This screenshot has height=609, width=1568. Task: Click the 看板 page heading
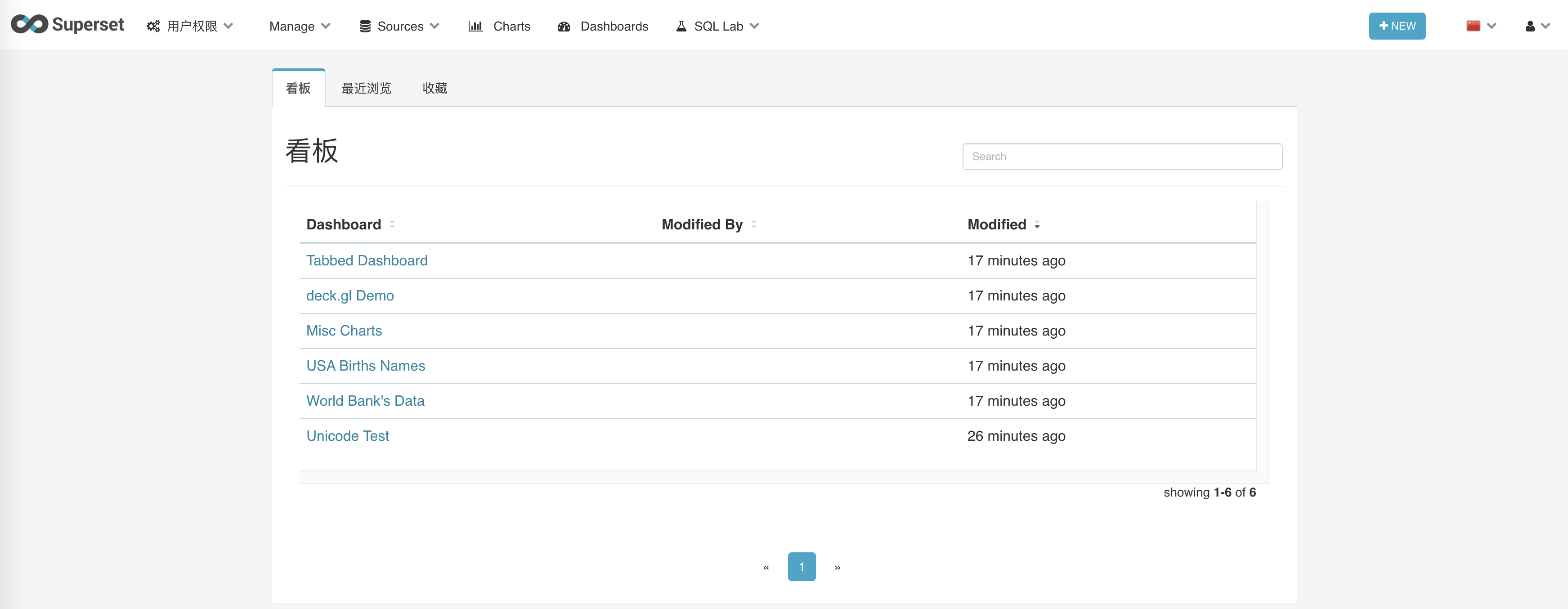(312, 151)
